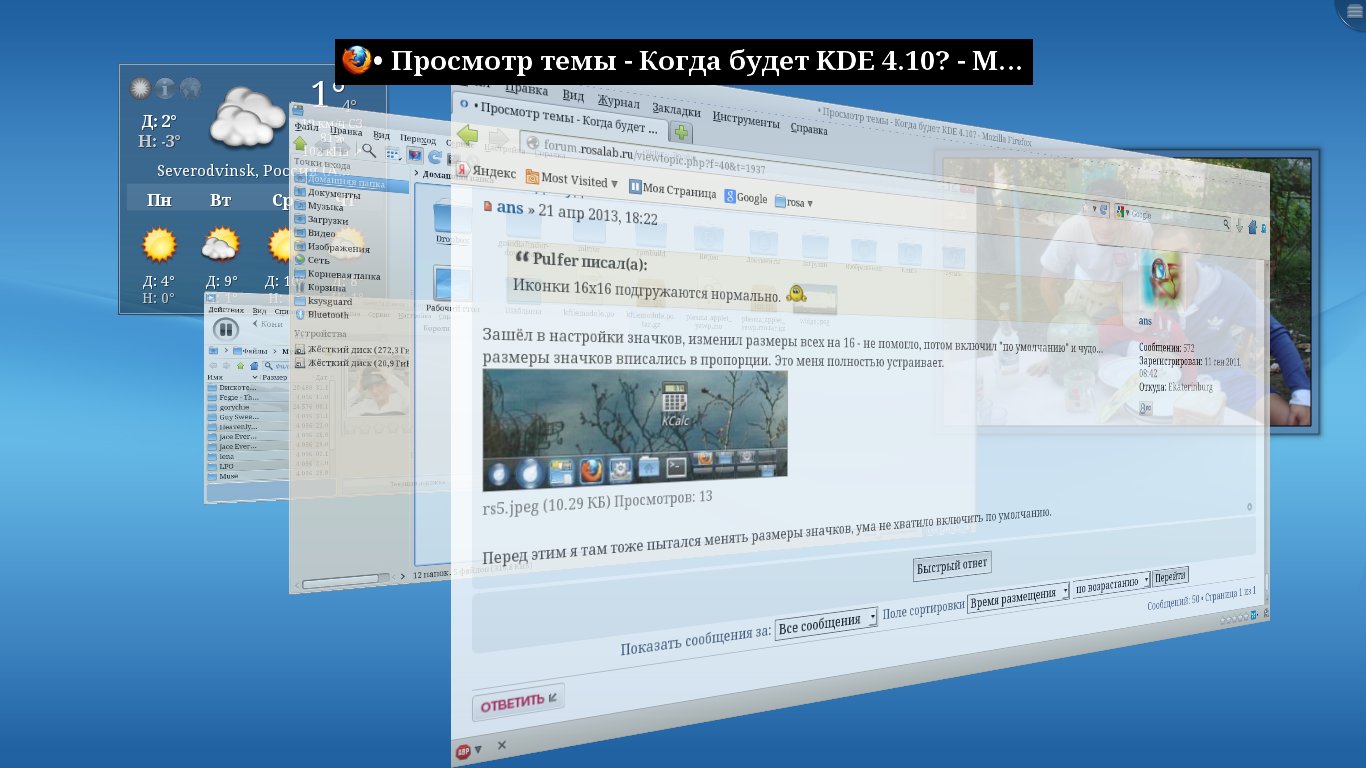
Task: Click Monday's sunny forecast icon under Пн
Action: click(x=159, y=245)
